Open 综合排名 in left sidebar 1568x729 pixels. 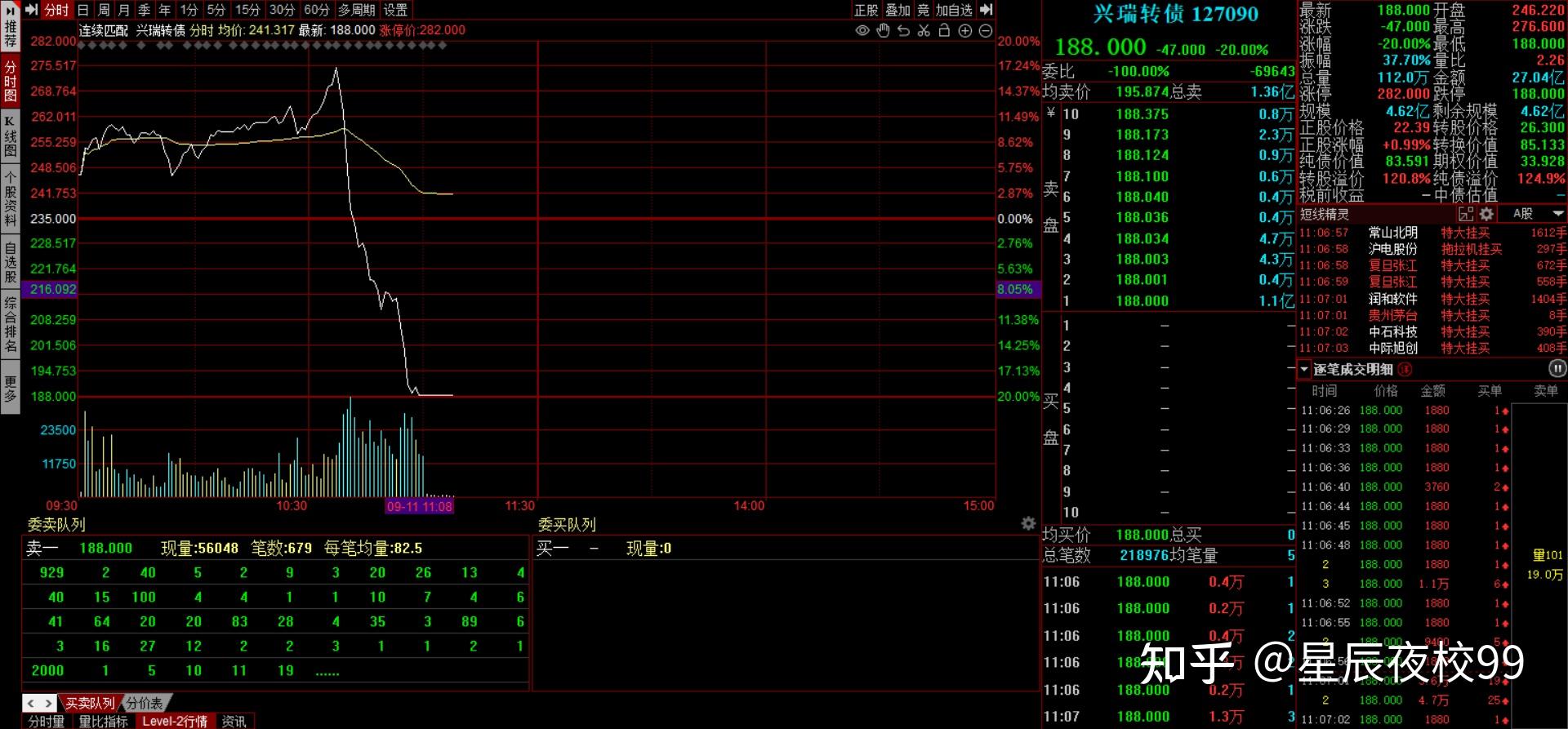point(10,325)
